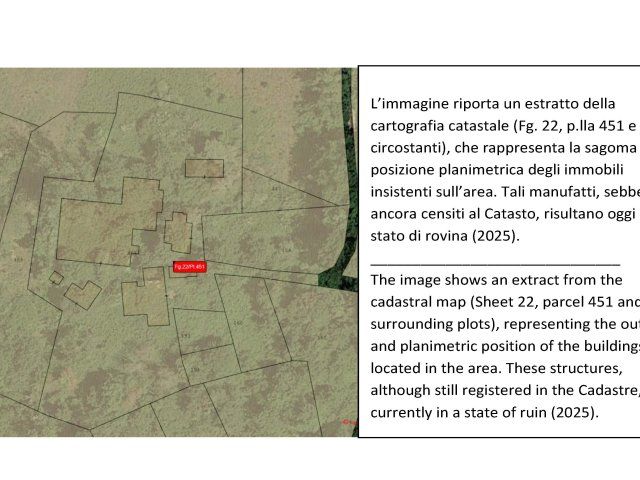This screenshot has height=480, width=640.
Task: Click the red Fg.22/Pt.451 parcel label
Action: [188, 267]
